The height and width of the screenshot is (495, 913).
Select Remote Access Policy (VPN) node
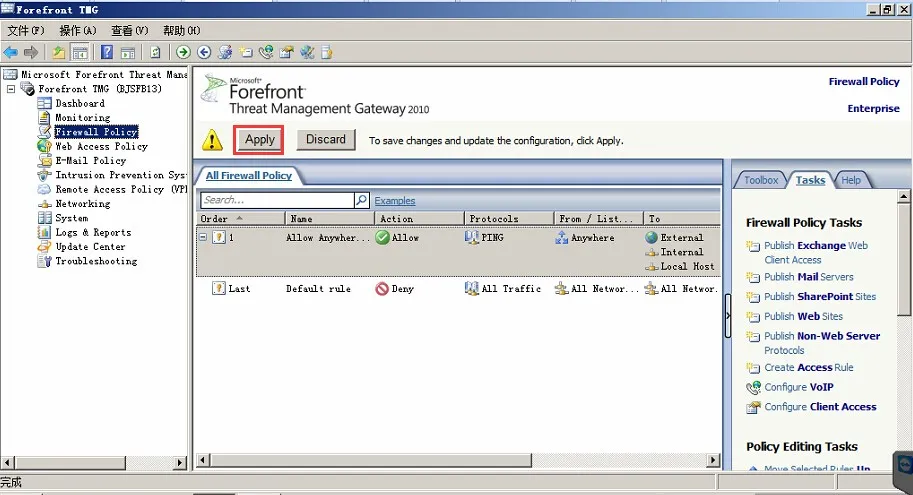pos(121,189)
